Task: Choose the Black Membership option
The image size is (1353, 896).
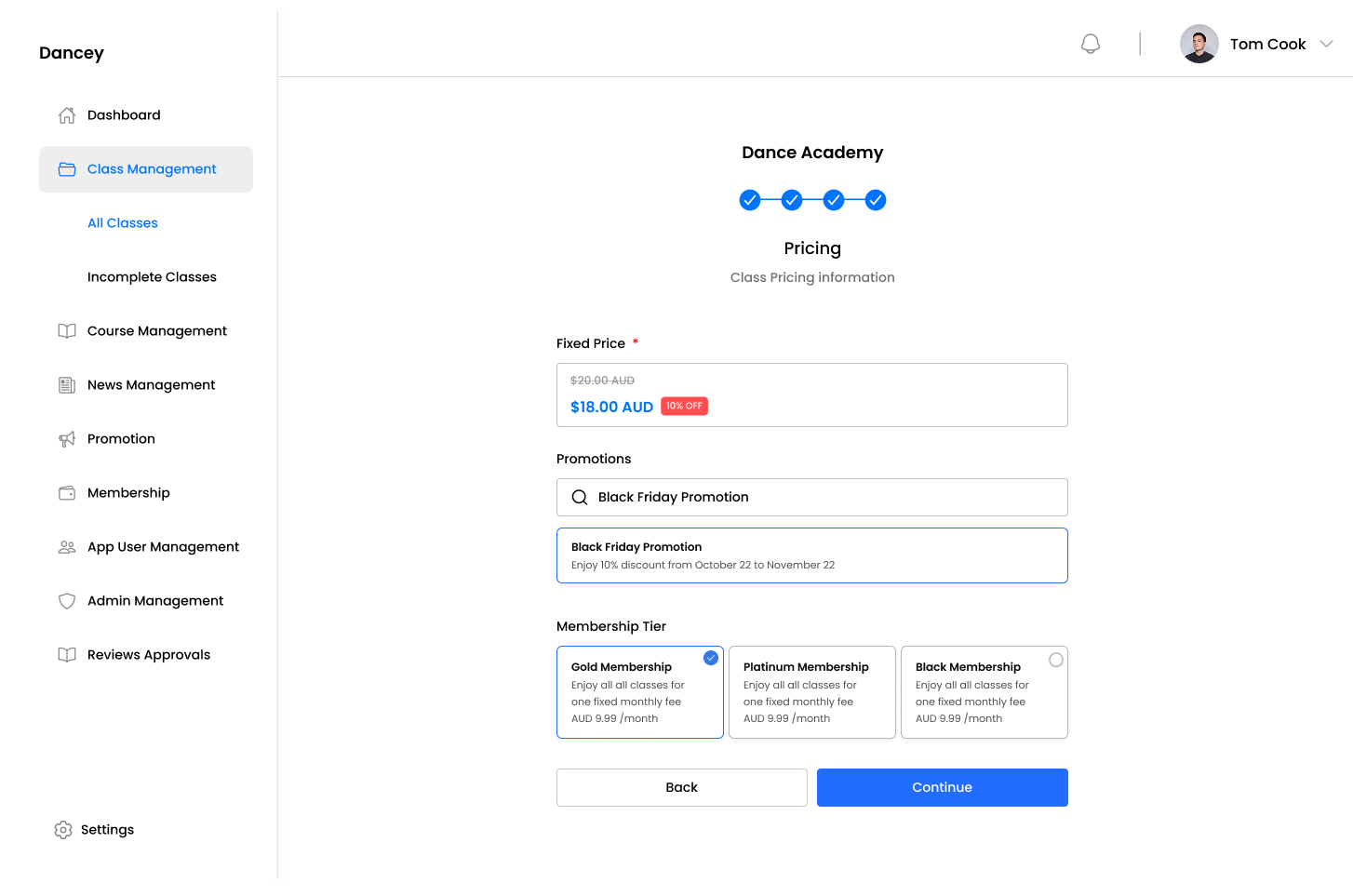Action: click(x=984, y=692)
